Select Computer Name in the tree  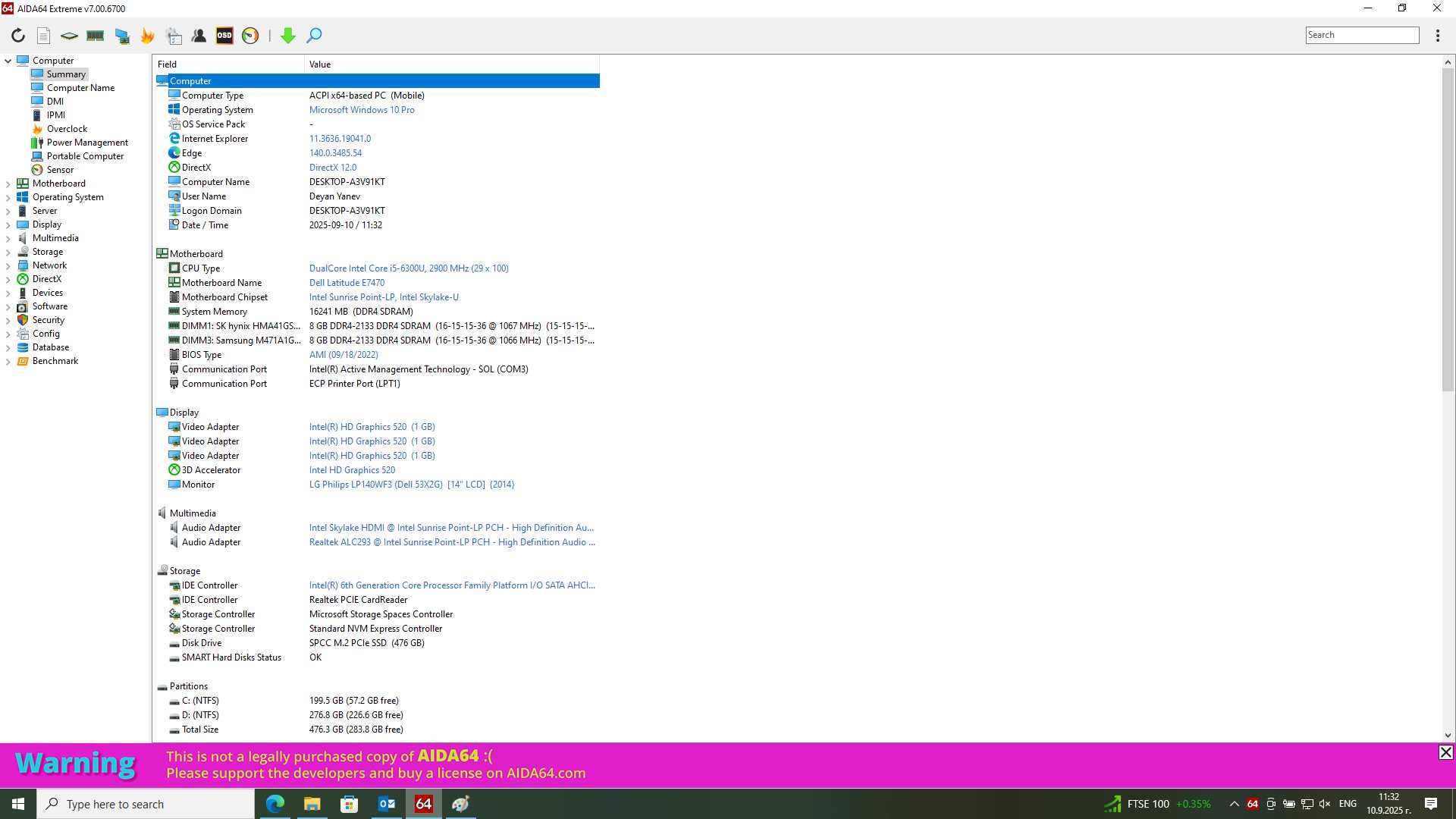pos(80,88)
